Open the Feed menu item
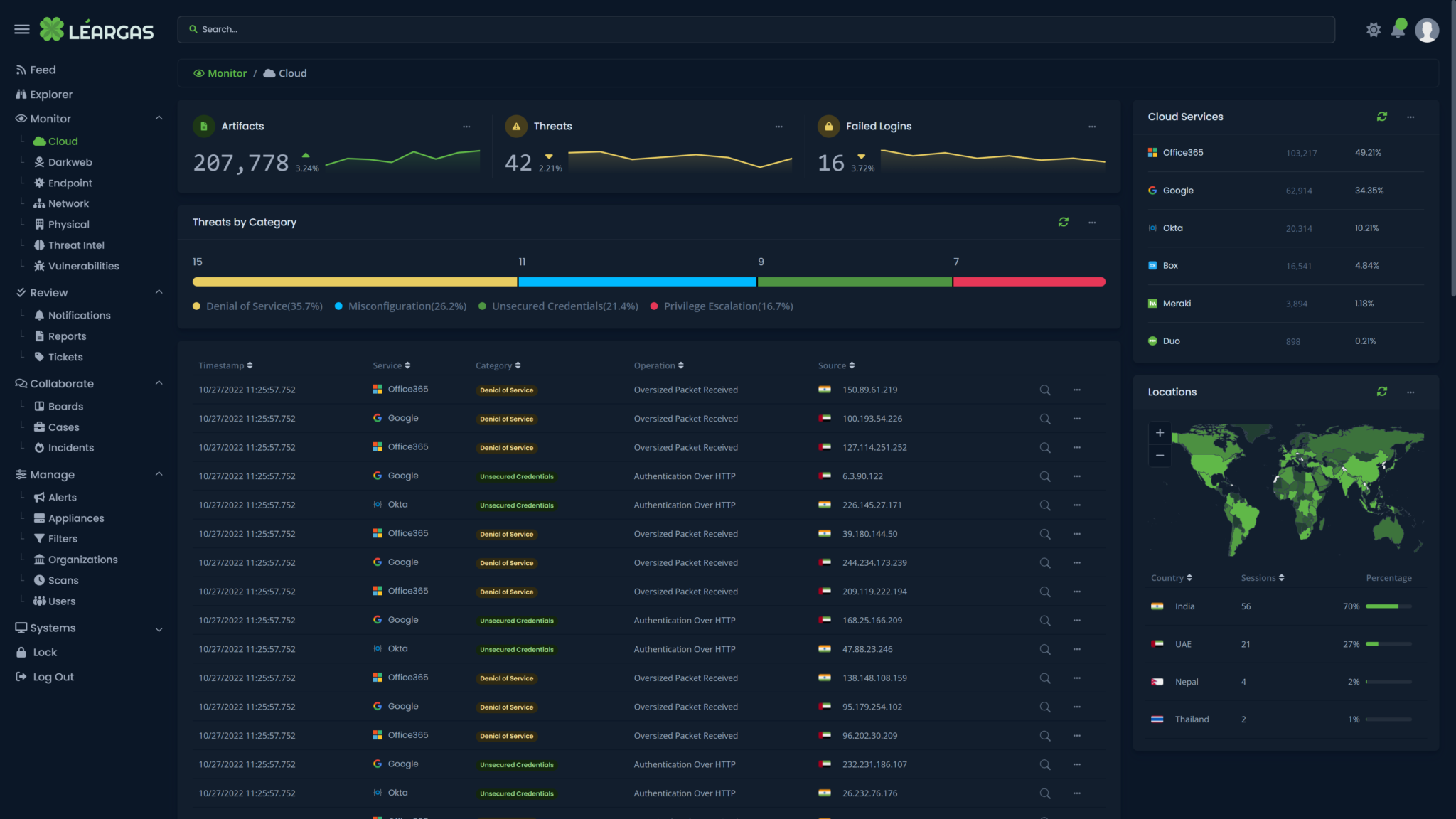Viewport: 1456px width, 819px height. (42, 70)
